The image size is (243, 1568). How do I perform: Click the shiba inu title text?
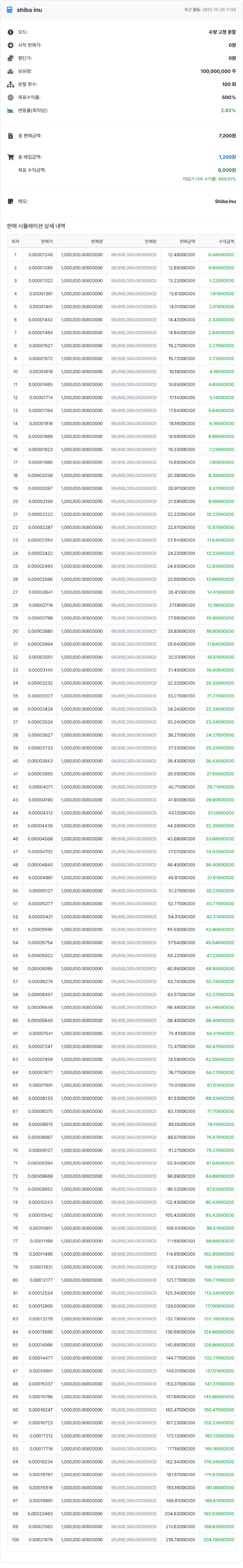[29, 10]
